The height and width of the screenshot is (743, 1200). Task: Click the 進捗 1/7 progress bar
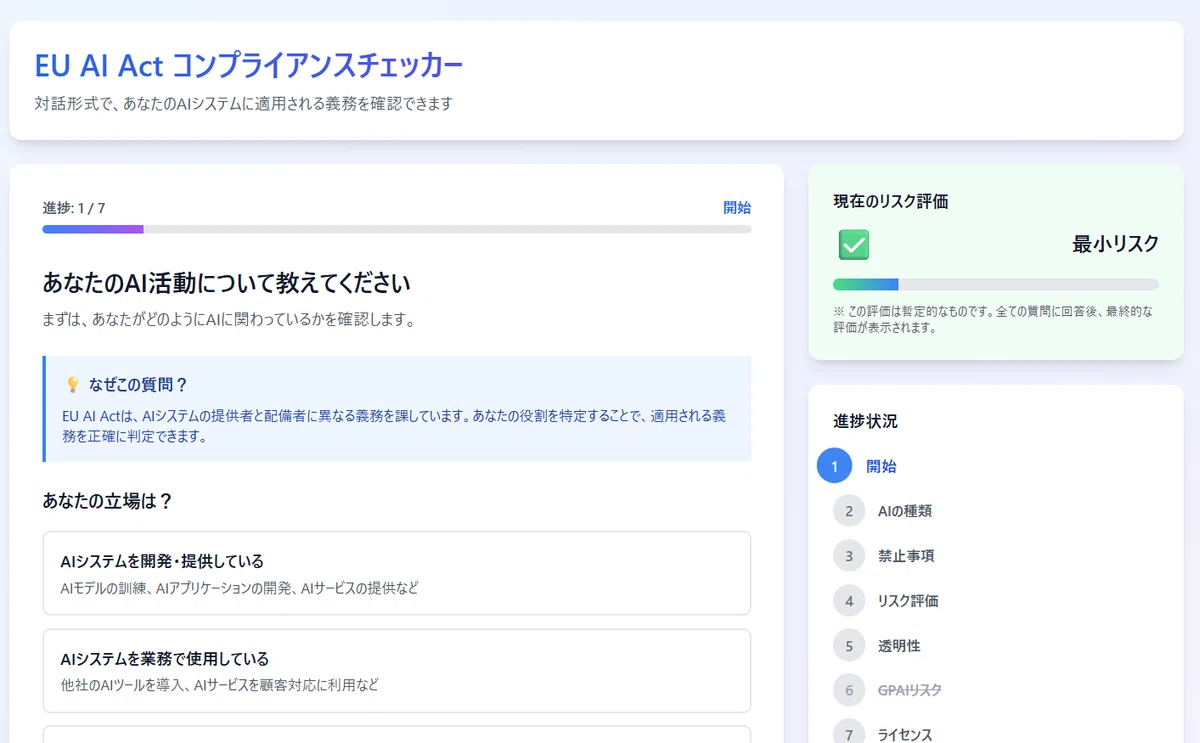(x=397, y=229)
